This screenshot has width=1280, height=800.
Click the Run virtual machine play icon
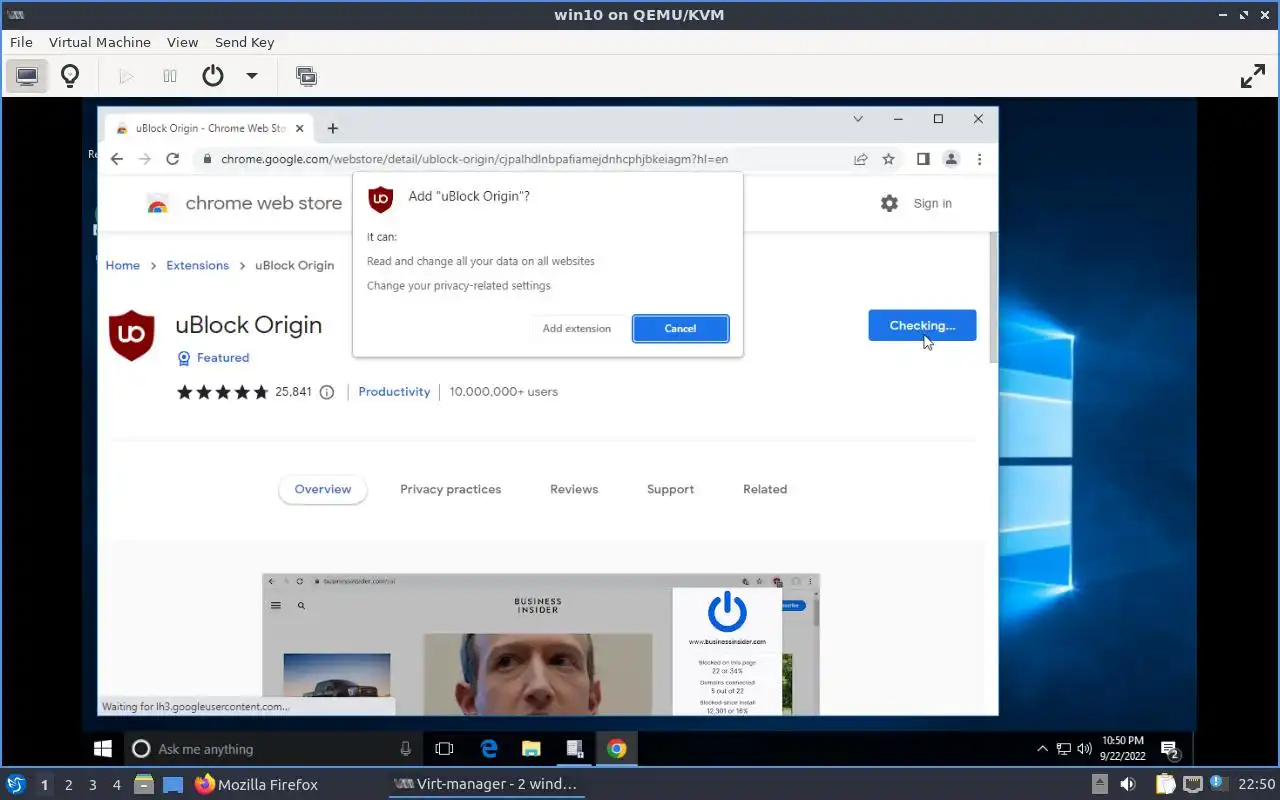(126, 76)
